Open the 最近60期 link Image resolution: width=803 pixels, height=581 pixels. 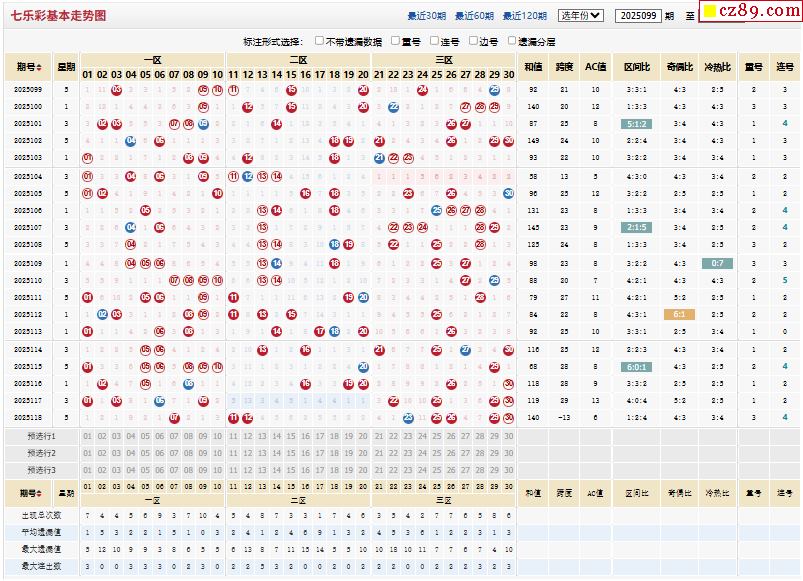tap(474, 16)
